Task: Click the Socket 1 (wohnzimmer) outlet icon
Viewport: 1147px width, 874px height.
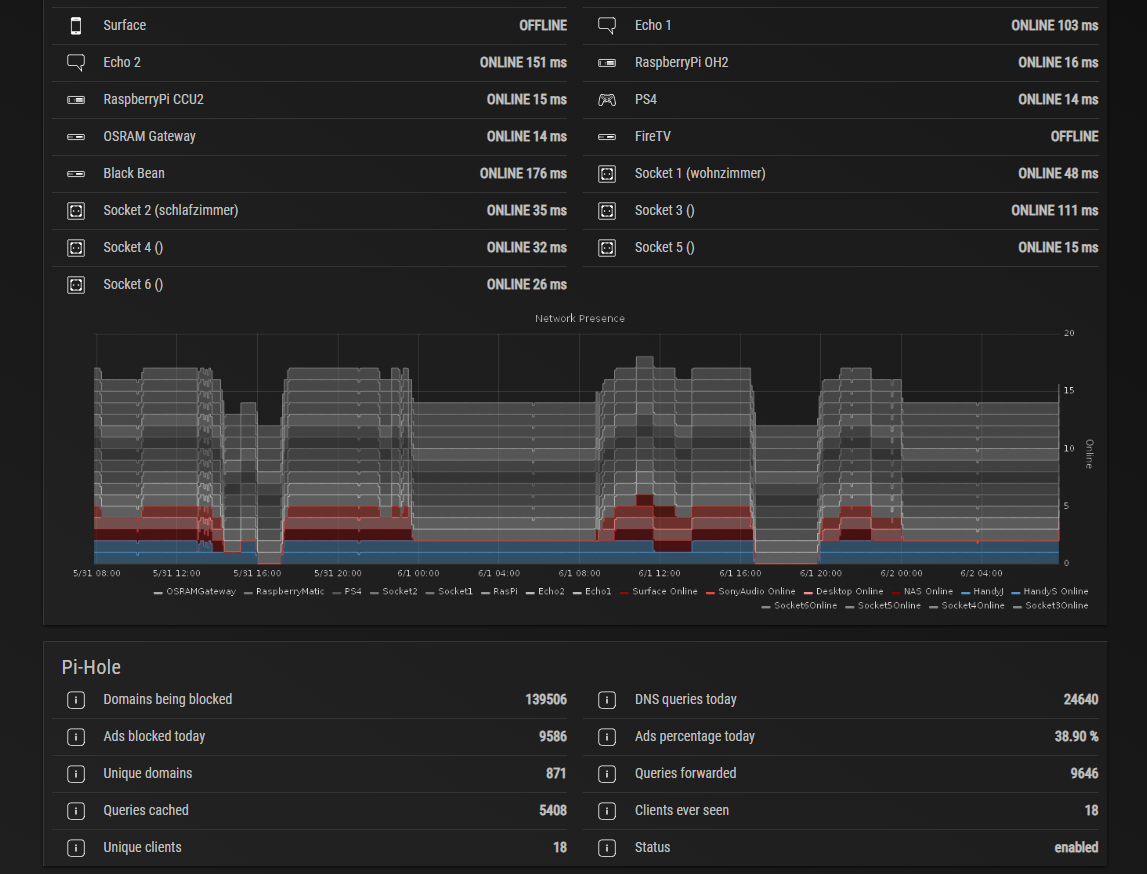Action: [x=607, y=173]
